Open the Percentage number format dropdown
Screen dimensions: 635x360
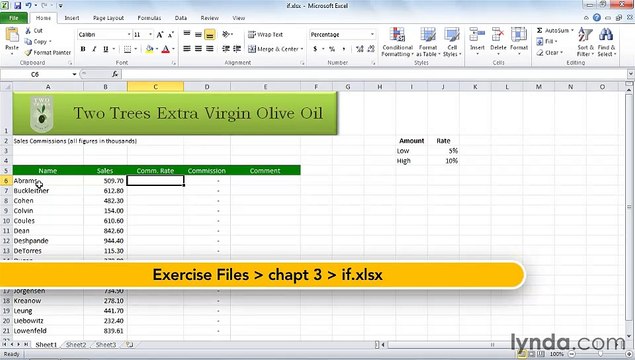372,35
